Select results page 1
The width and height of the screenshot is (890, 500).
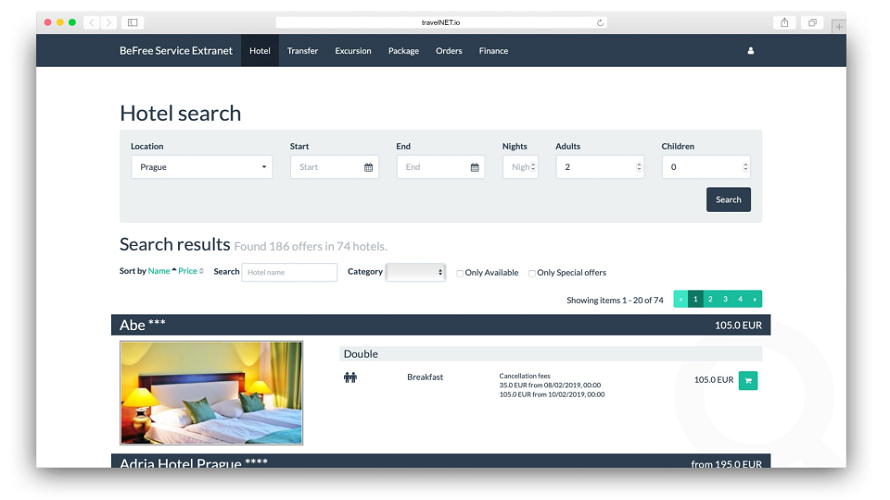tap(695, 299)
